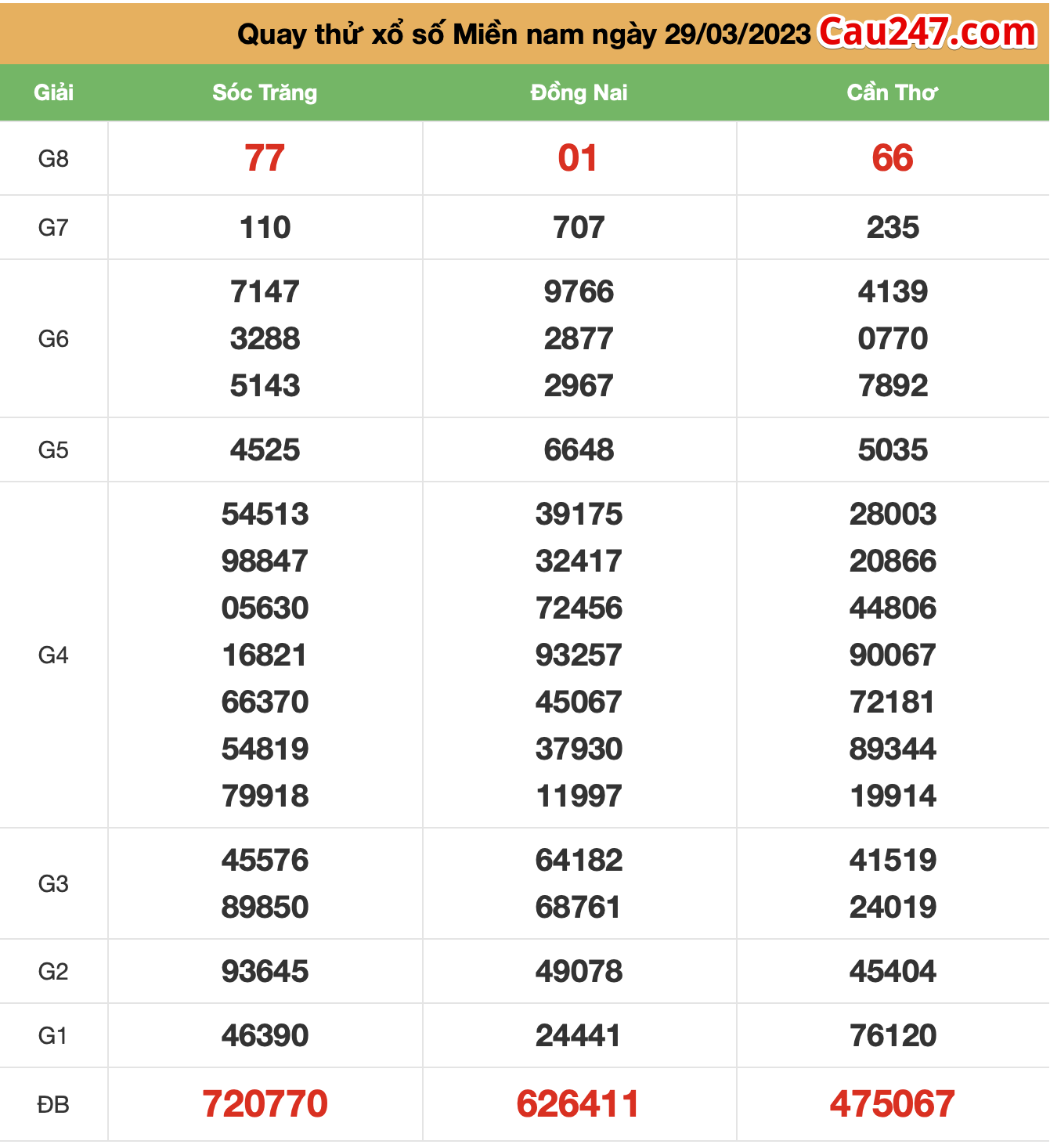The width and height of the screenshot is (1050, 1148).
Task: Click red G8 number 66
Action: tap(893, 158)
